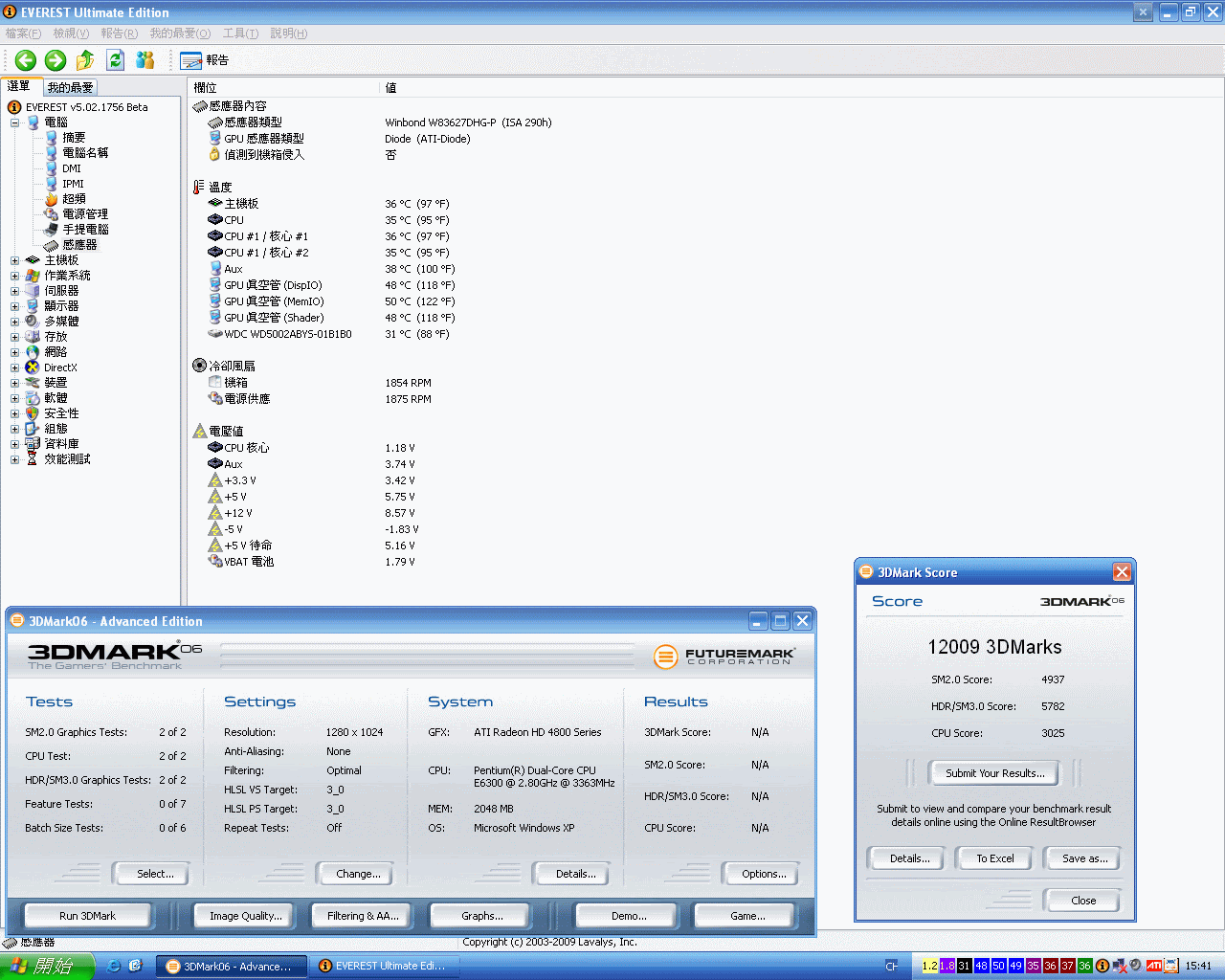Click the green Back arrow toolbar icon
Viewport: 1225px width, 980px height.
pyautogui.click(x=26, y=60)
